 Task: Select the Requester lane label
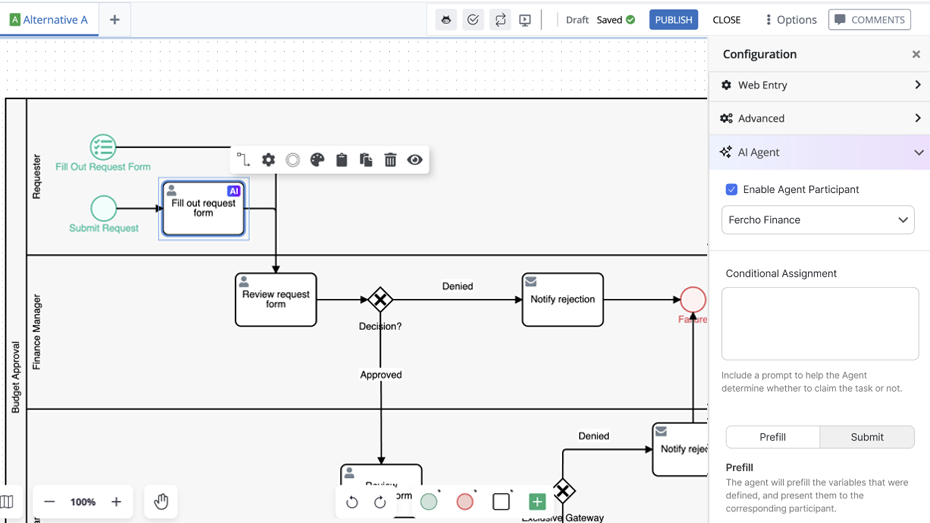click(37, 177)
